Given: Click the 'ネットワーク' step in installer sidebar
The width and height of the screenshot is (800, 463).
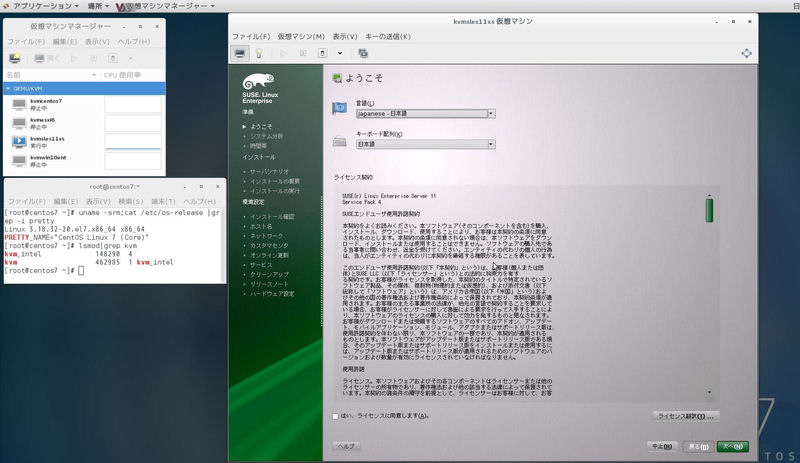Looking at the screenshot, I should (266, 236).
